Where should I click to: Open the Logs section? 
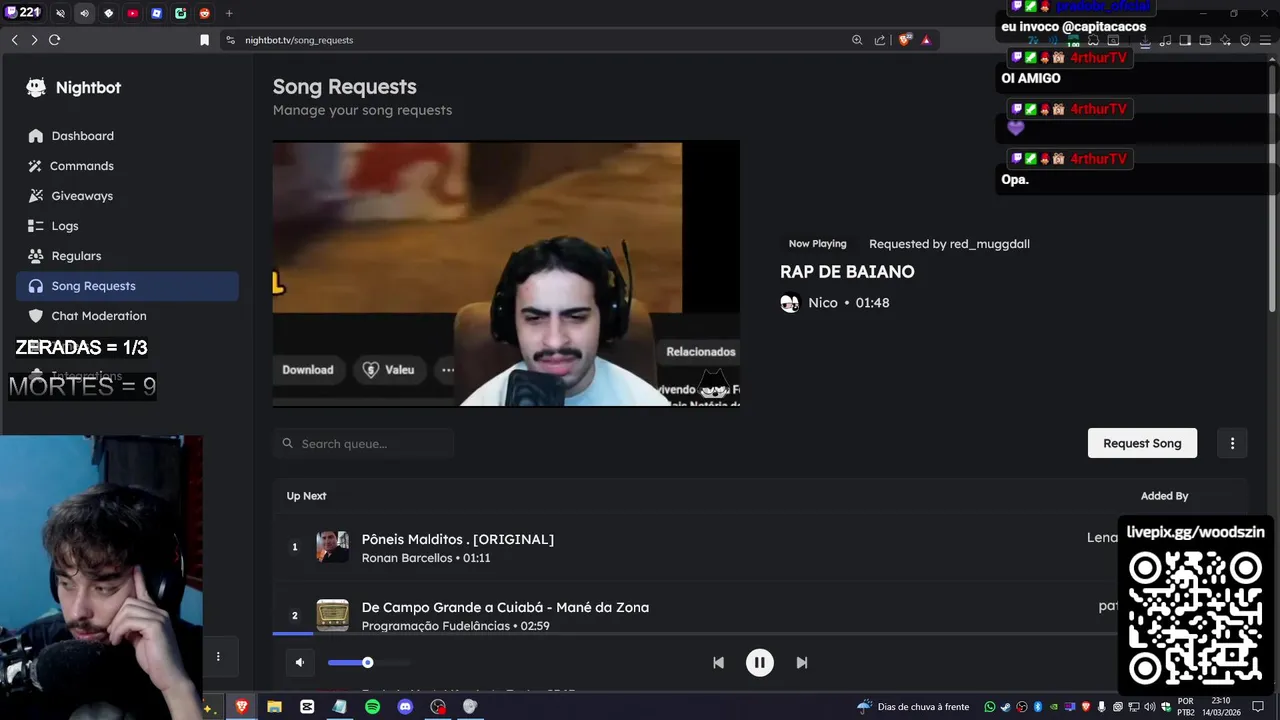pyautogui.click(x=127, y=226)
